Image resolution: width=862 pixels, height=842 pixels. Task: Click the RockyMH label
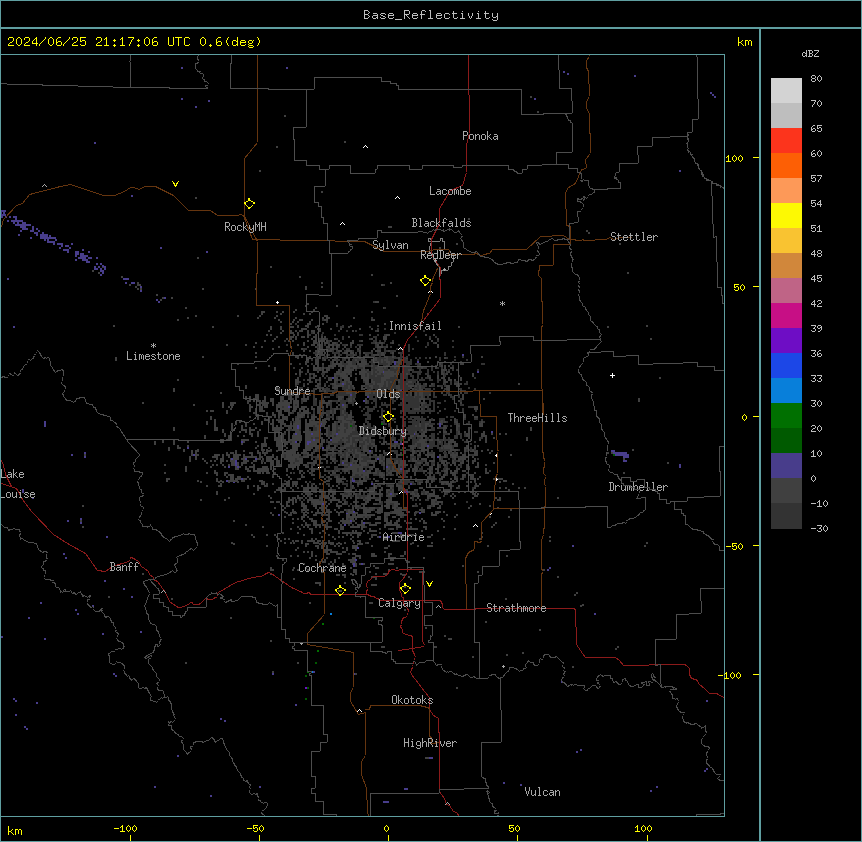tap(245, 227)
